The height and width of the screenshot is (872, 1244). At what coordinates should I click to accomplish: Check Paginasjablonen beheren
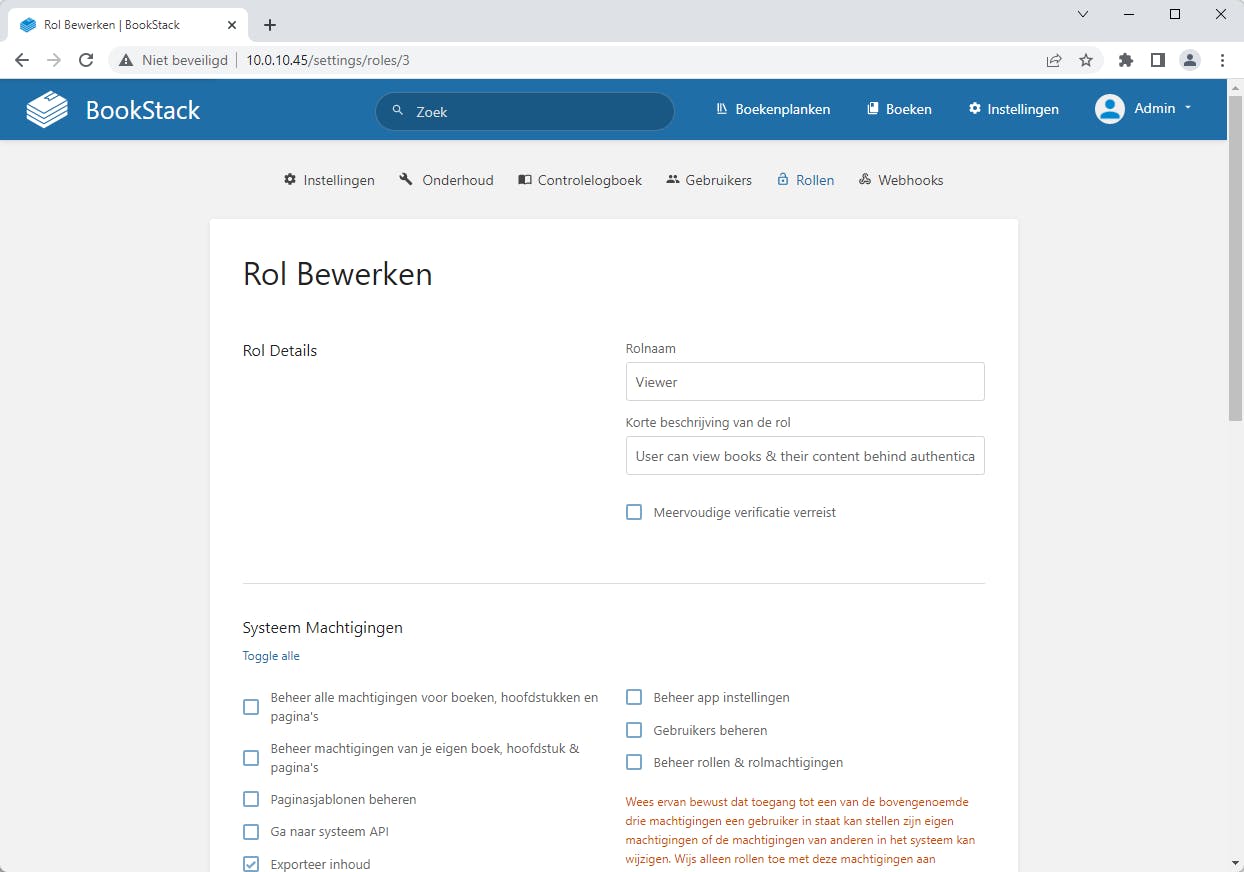click(x=251, y=799)
